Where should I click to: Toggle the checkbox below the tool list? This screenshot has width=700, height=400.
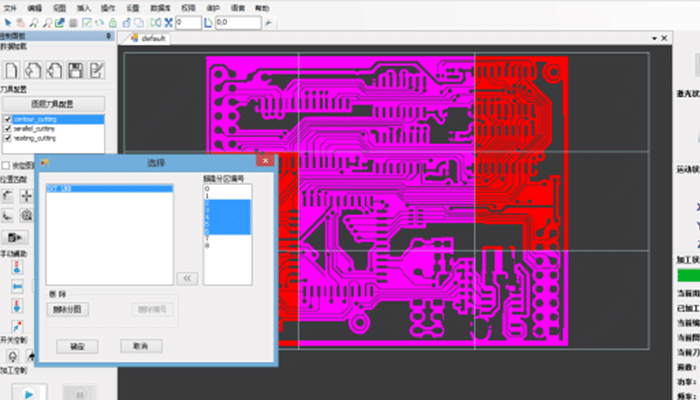pos(6,165)
